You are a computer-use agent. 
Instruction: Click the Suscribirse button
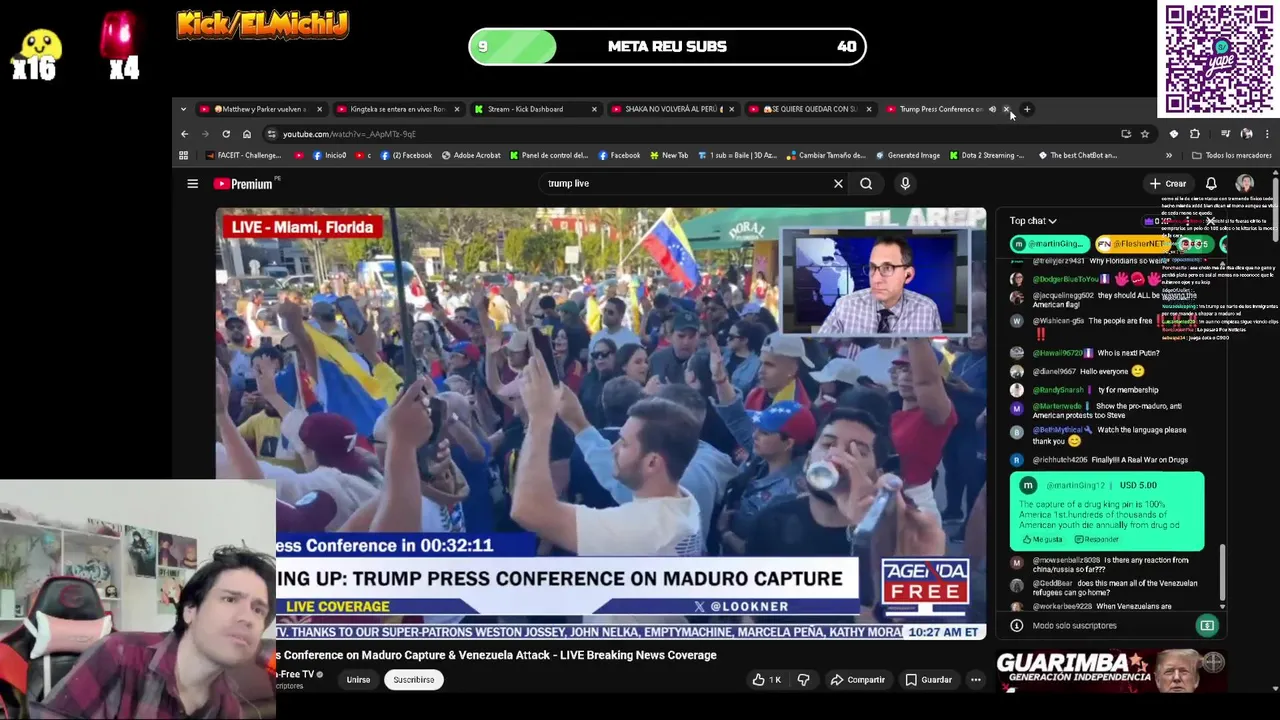coord(413,680)
